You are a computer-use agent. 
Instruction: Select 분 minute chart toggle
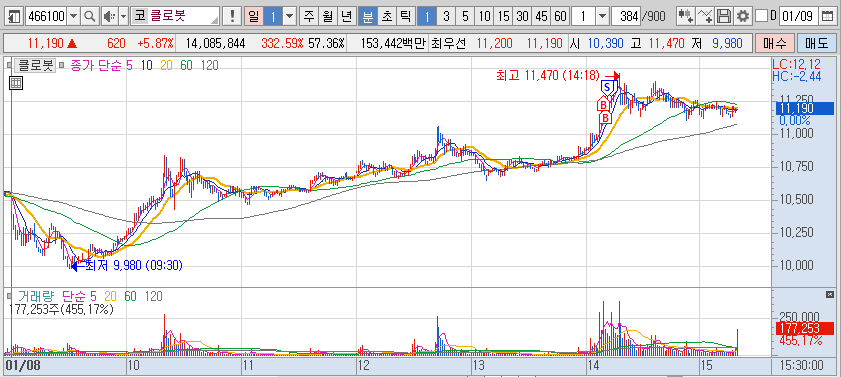(367, 16)
